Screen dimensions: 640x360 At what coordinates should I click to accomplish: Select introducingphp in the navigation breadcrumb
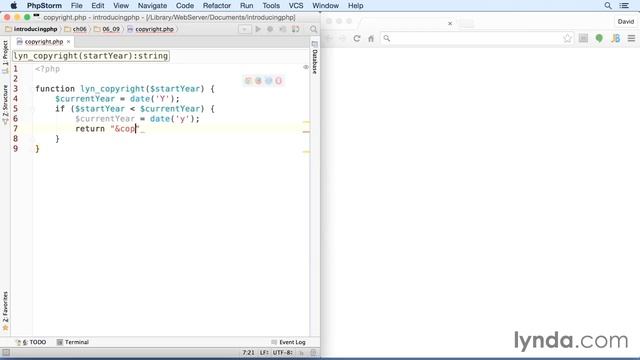click(x=31, y=29)
